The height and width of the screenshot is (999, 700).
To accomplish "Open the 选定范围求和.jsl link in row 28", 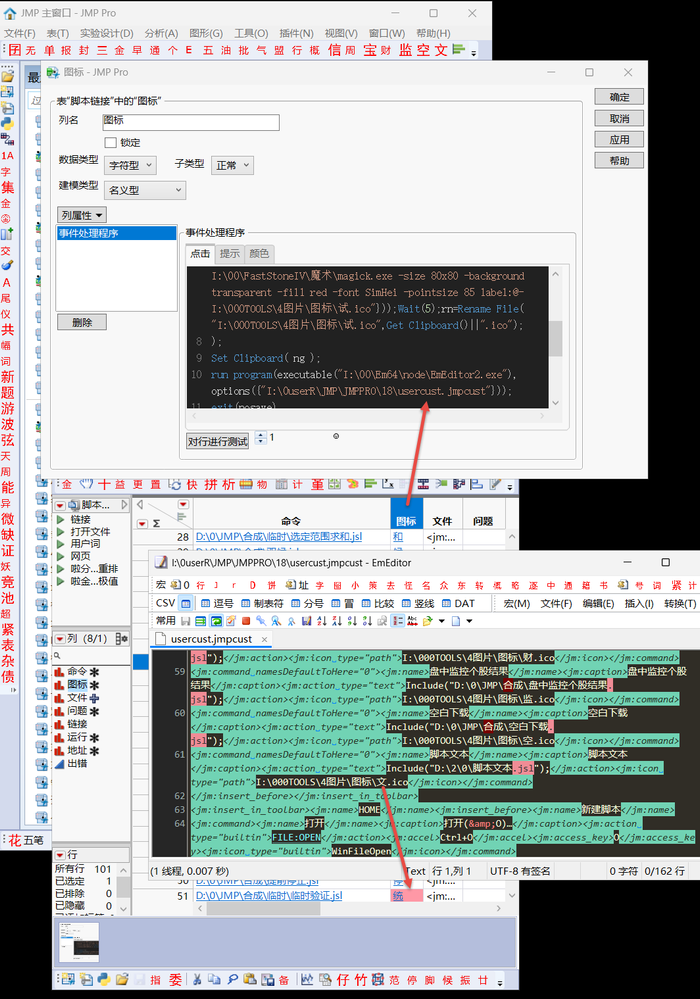I will coord(278,536).
